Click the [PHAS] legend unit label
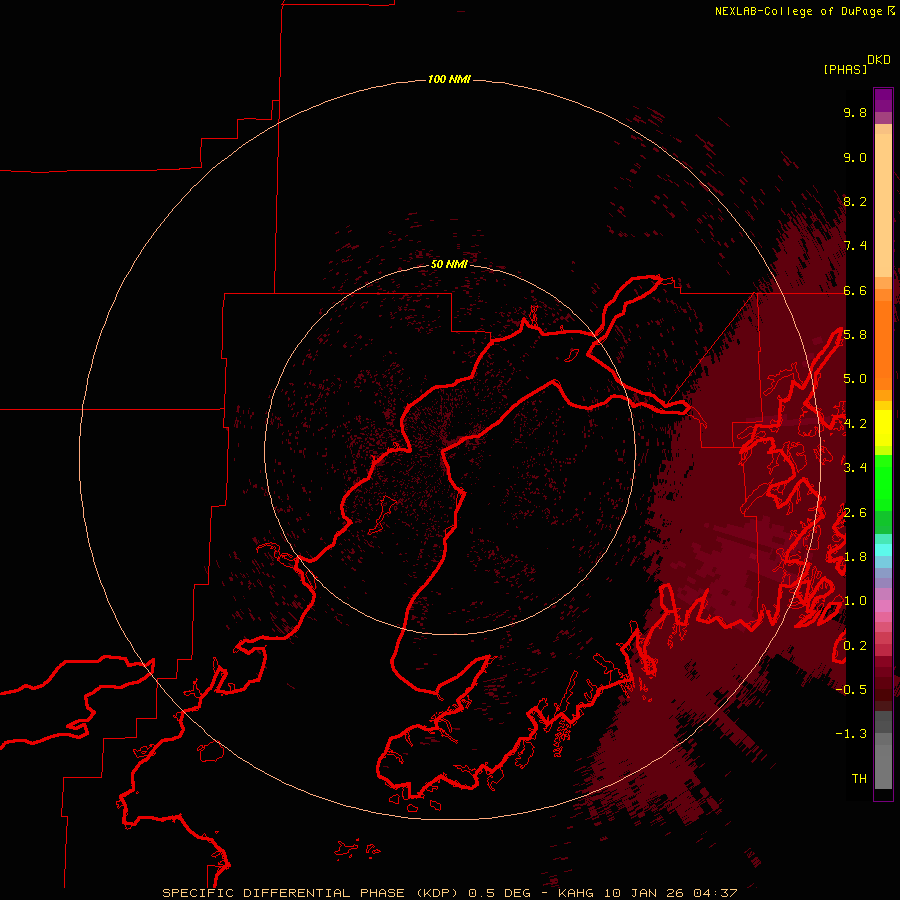Viewport: 900px width, 900px height. click(x=845, y=69)
